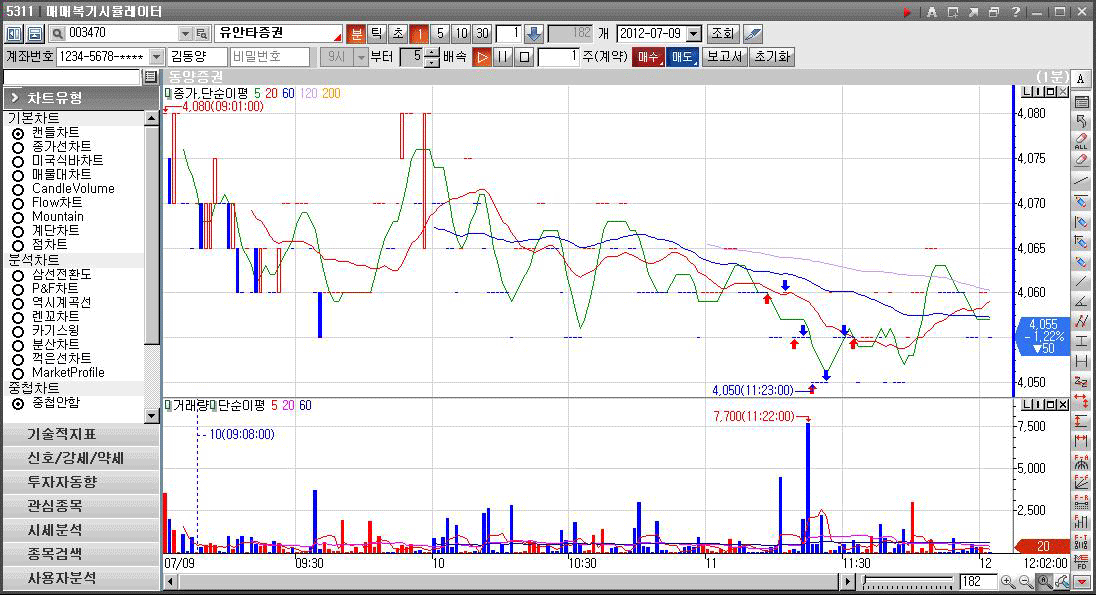Open the stock code lookup icon next to 003470

pyautogui.click(x=201, y=34)
